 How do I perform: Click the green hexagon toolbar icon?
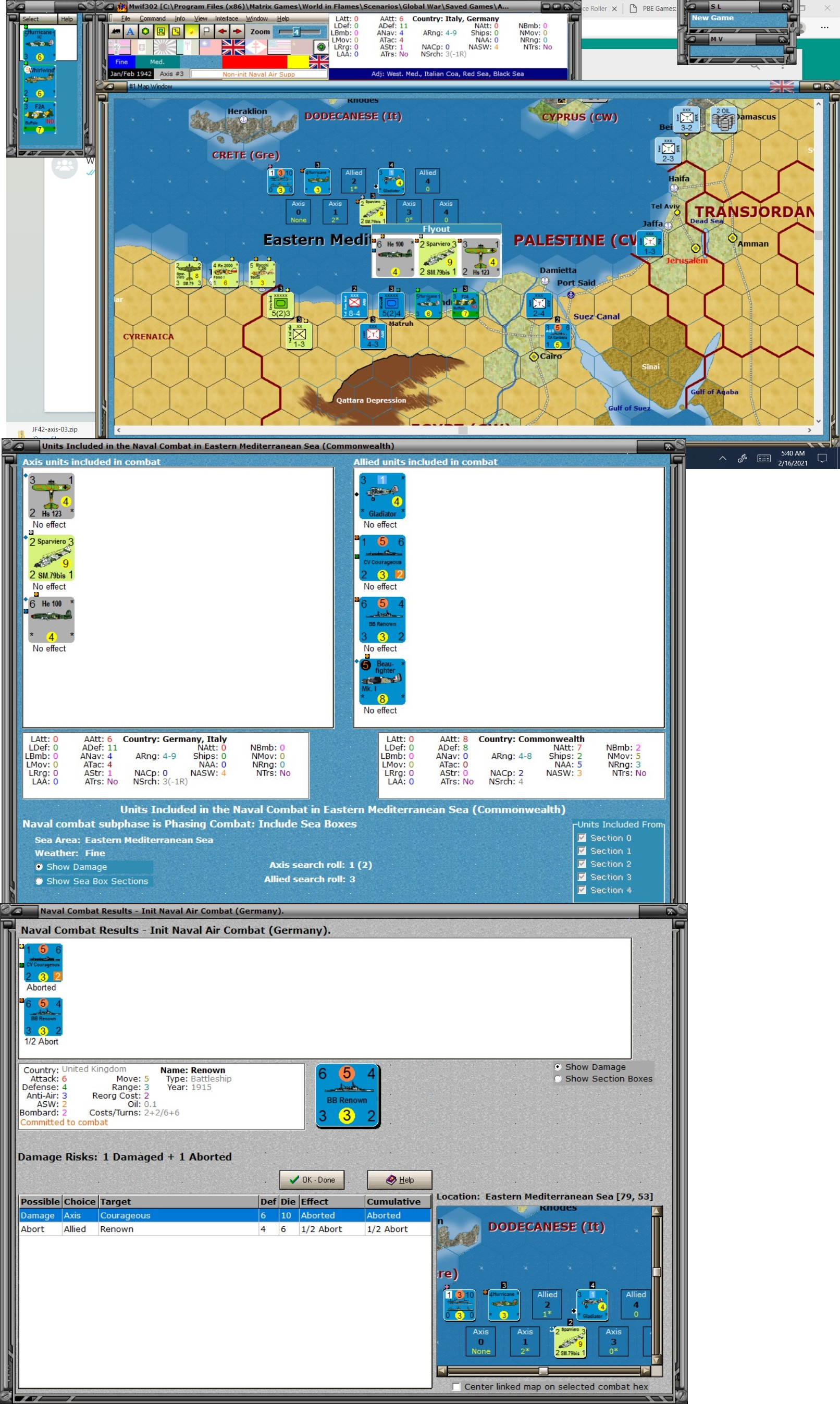(145, 32)
